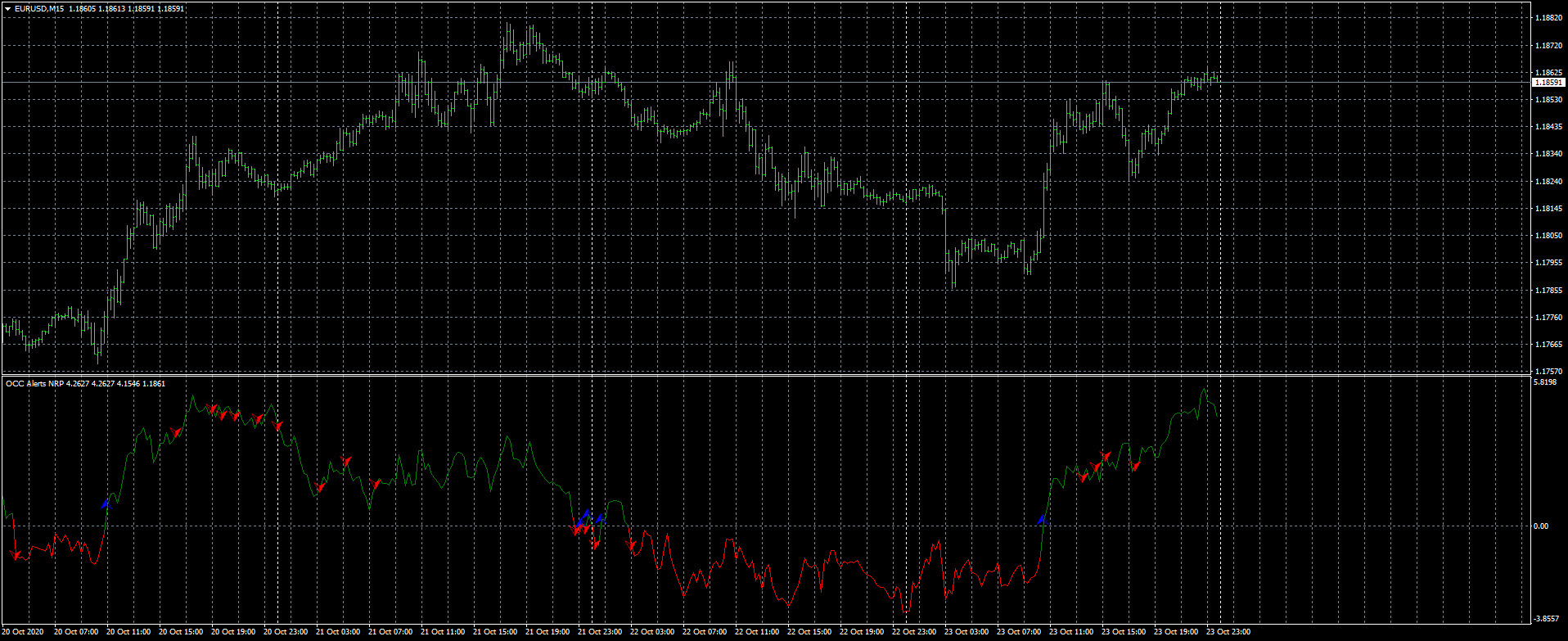
Task: Click price scale value 1.17855
Action: [x=1548, y=291]
